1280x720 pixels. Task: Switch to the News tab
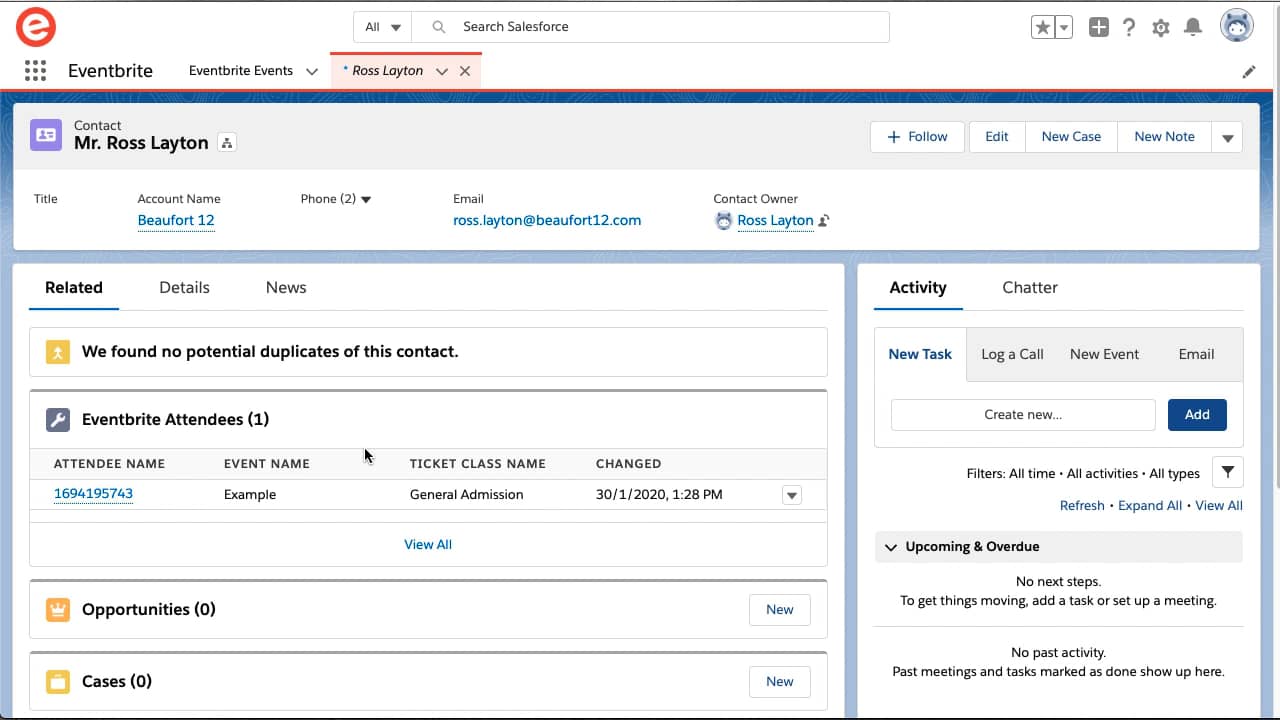click(286, 287)
